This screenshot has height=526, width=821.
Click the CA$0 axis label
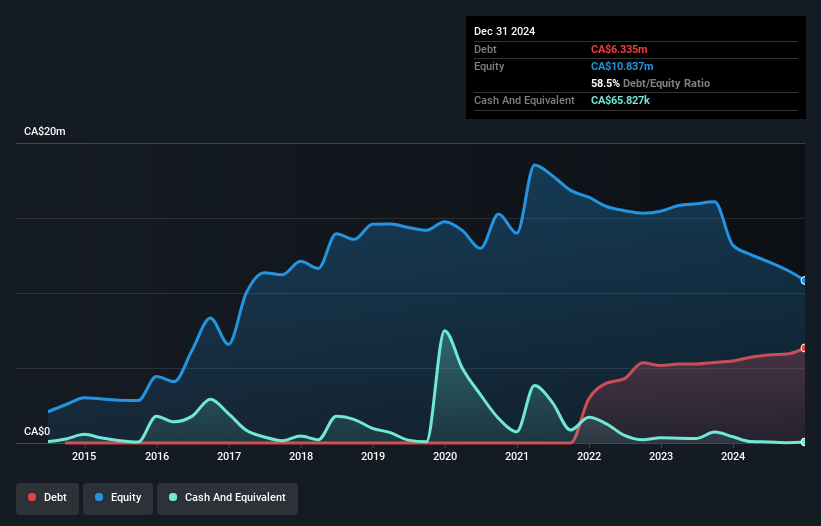tap(37, 431)
